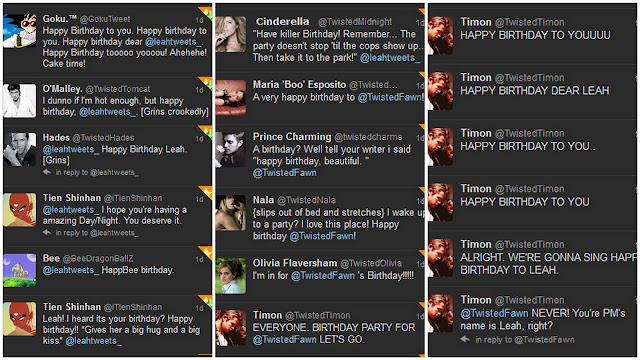Open Timon's avatar beside HAPPY BIRTHDAY DEAR LEAH
This screenshot has height=360, width=640.
pyautogui.click(x=441, y=91)
